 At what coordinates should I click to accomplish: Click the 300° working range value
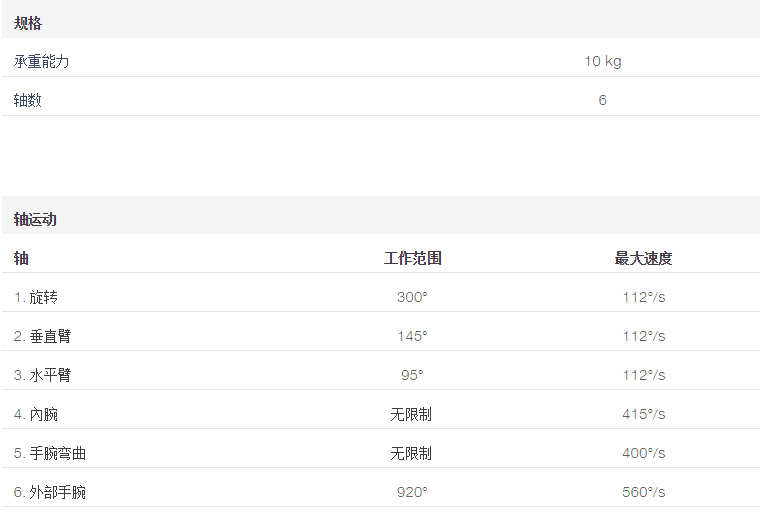[x=412, y=297]
